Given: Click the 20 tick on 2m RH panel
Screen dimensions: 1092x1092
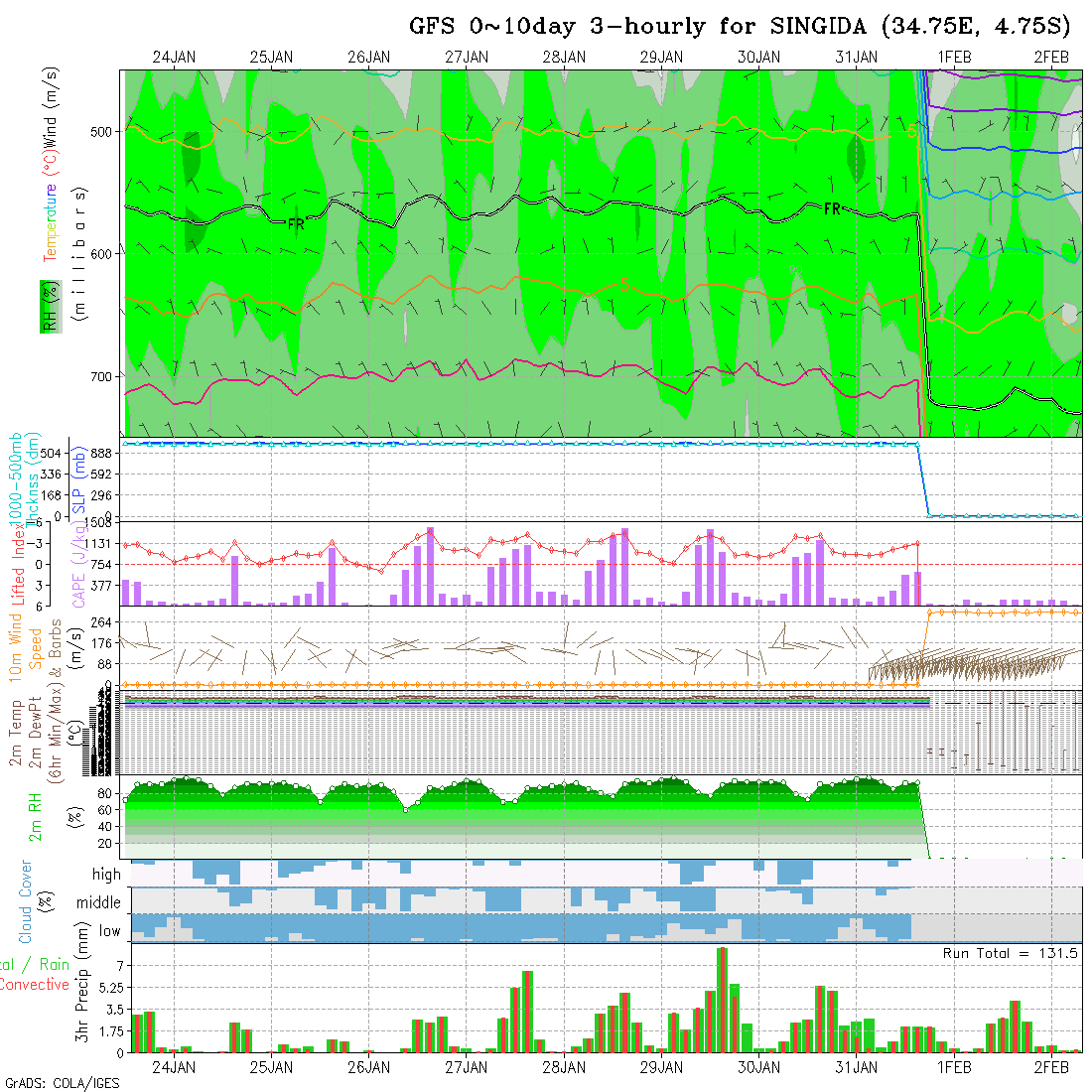Looking at the screenshot, I should (104, 844).
